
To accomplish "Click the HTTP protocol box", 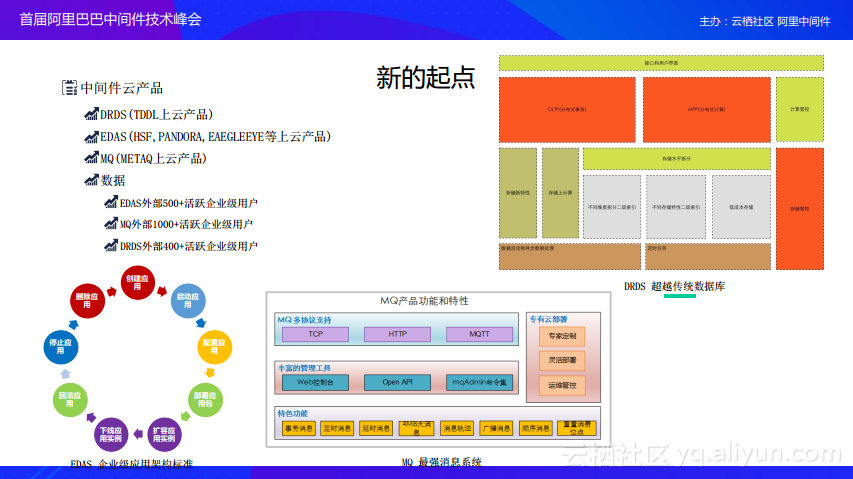I will 397,334.
